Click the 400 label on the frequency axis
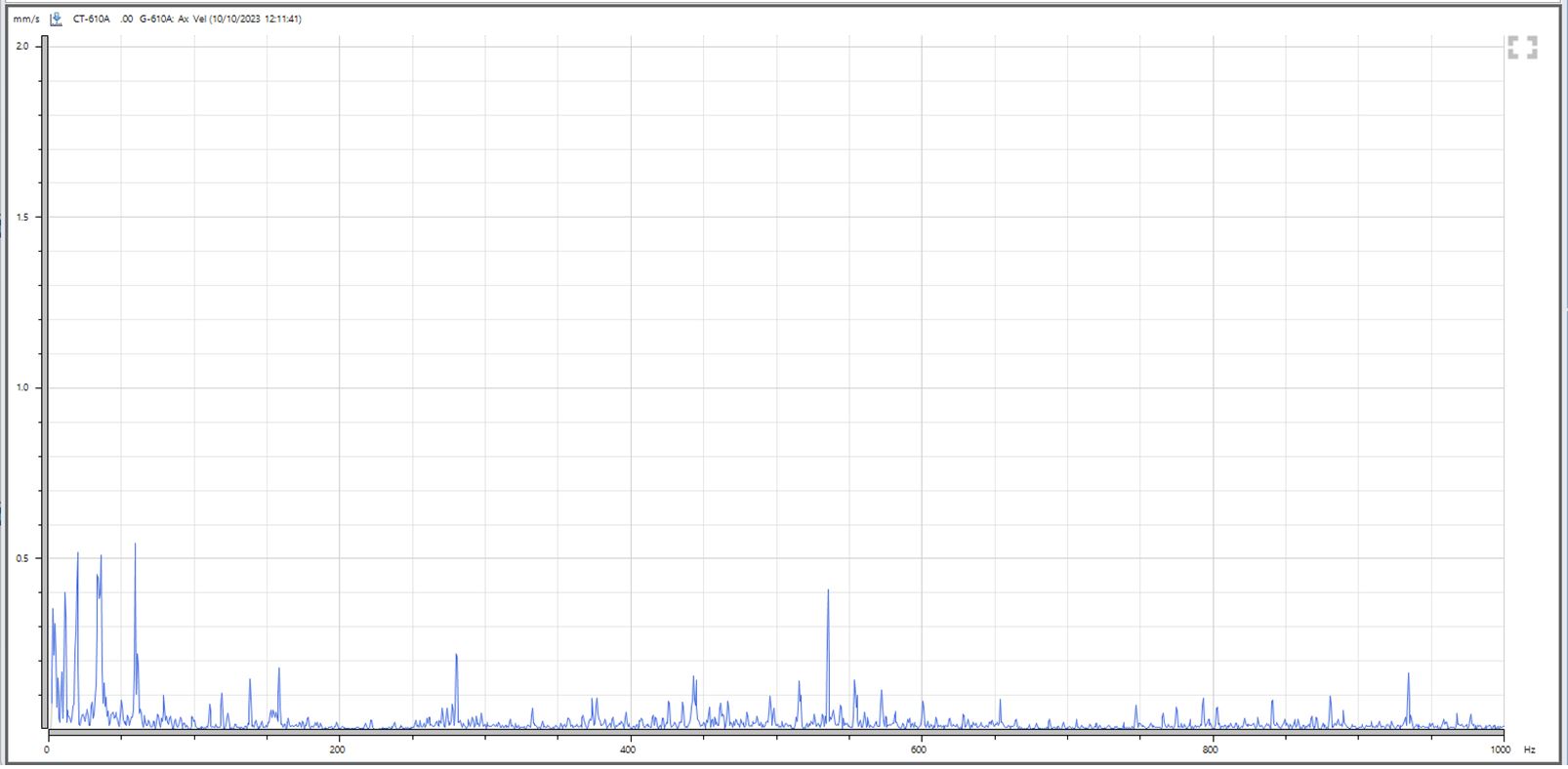The width and height of the screenshot is (1568, 769). pyautogui.click(x=628, y=749)
